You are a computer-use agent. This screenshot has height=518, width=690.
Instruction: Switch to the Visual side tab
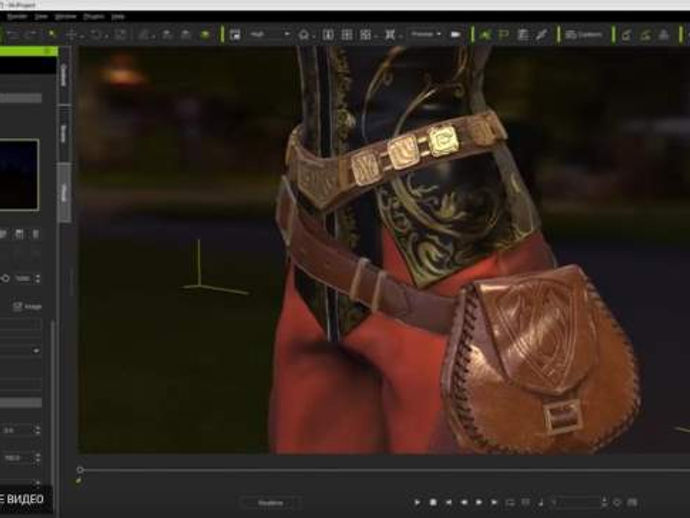click(x=64, y=192)
